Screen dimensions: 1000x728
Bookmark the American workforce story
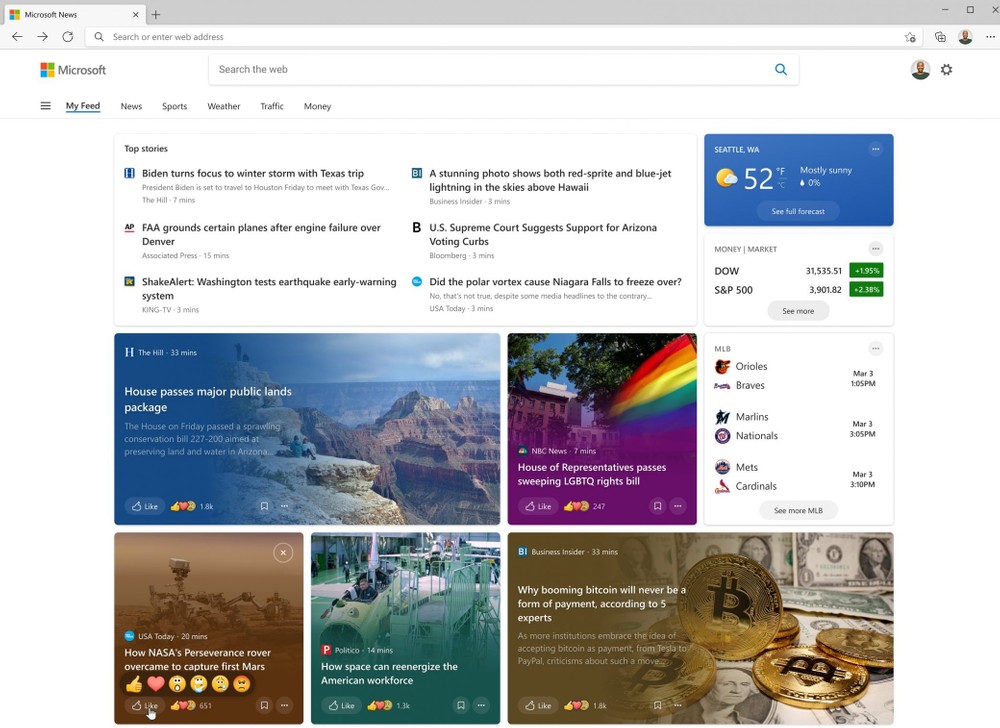pos(460,705)
